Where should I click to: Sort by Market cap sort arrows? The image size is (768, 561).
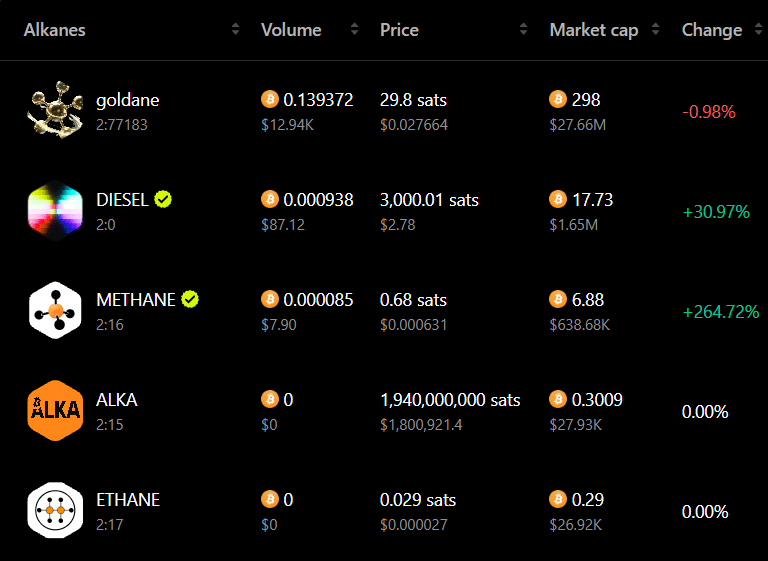click(655, 29)
